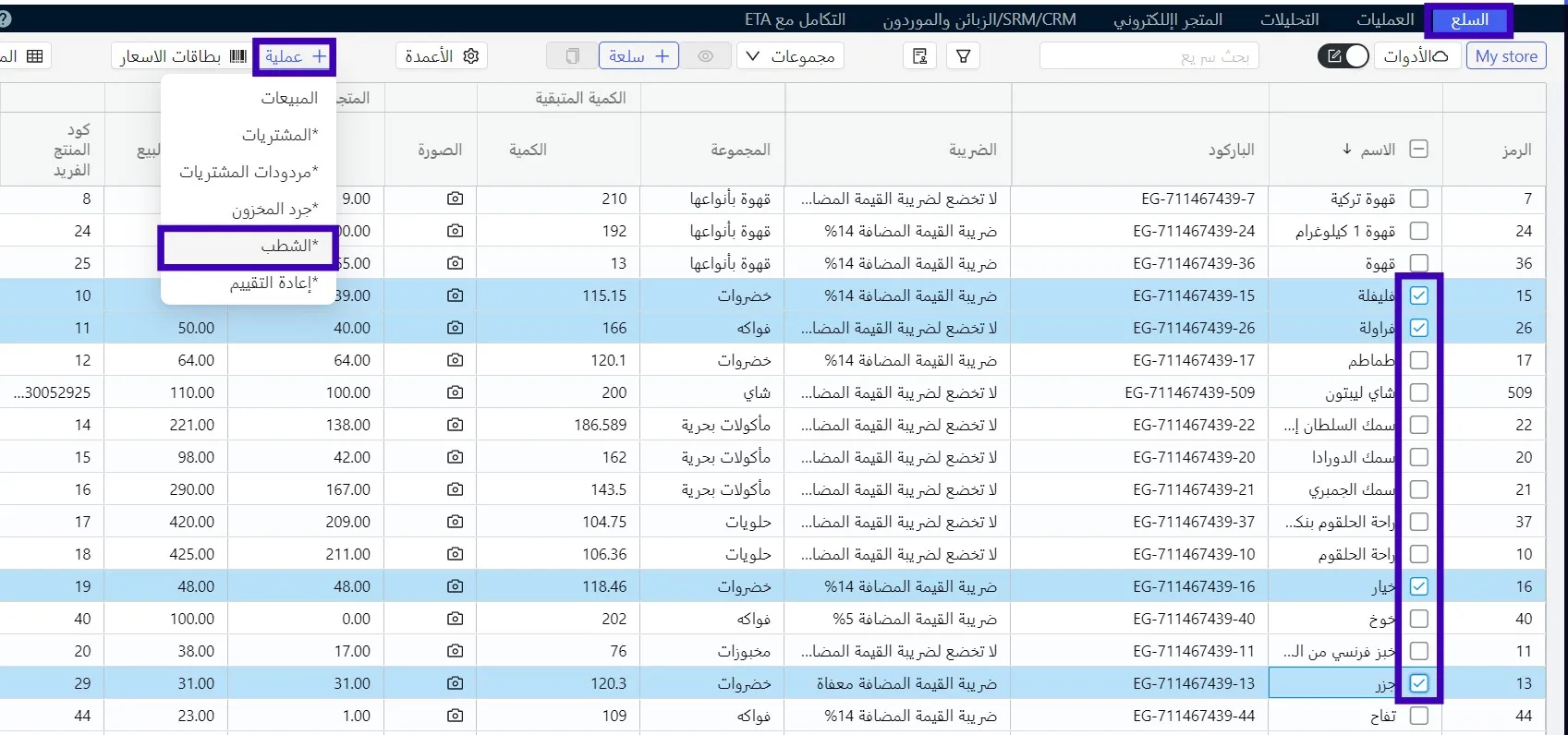Open camera image icon for شاي ليبتون row
The height and width of the screenshot is (735, 1568).
click(455, 392)
